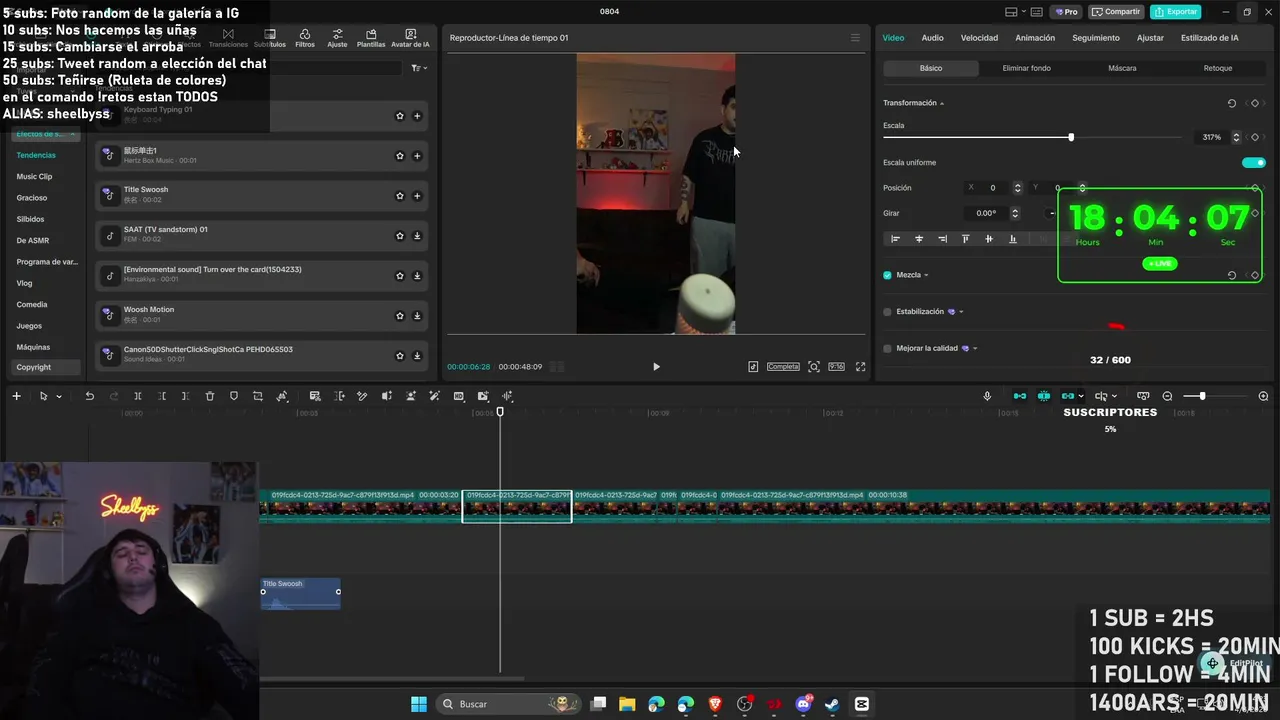Switch to the Velocidad tab

click(979, 38)
